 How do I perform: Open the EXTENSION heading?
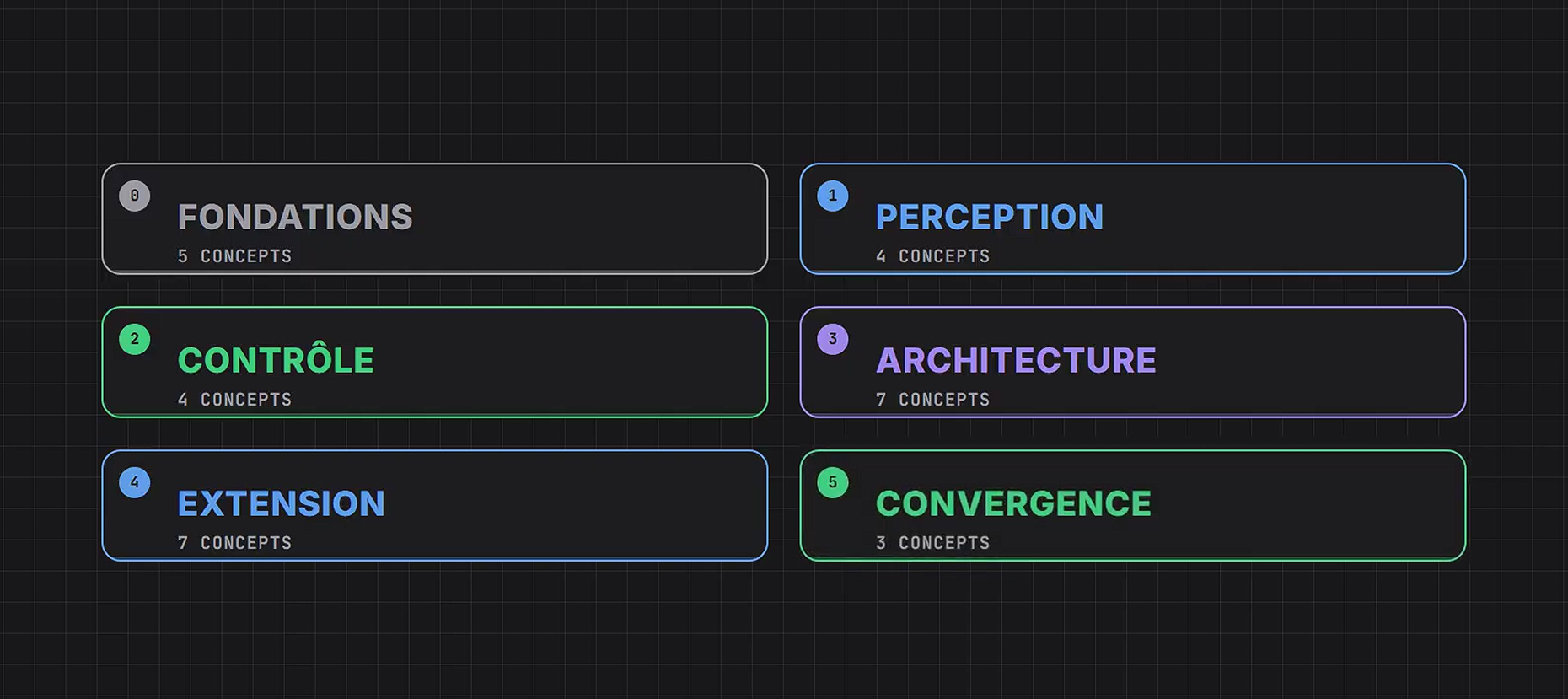point(282,504)
